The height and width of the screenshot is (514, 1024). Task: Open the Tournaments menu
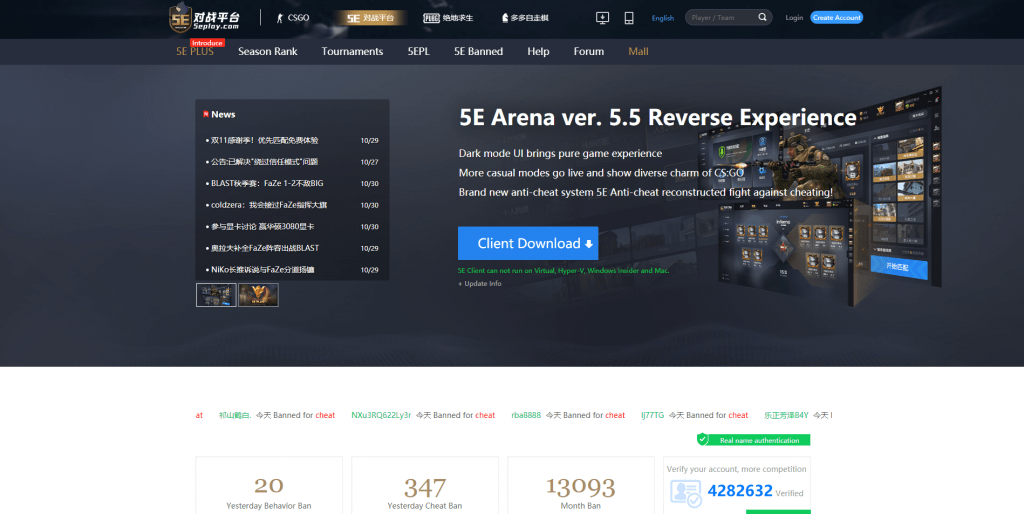[x=352, y=52]
